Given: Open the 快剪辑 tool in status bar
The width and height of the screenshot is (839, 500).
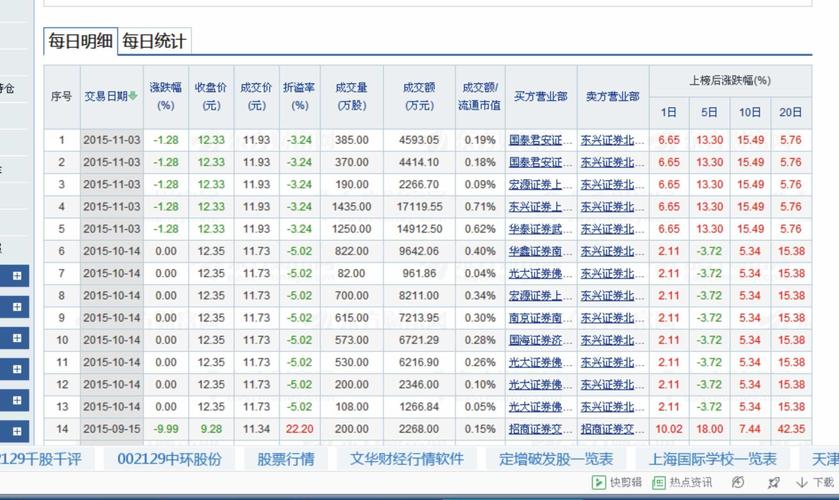Looking at the screenshot, I should pos(617,482).
